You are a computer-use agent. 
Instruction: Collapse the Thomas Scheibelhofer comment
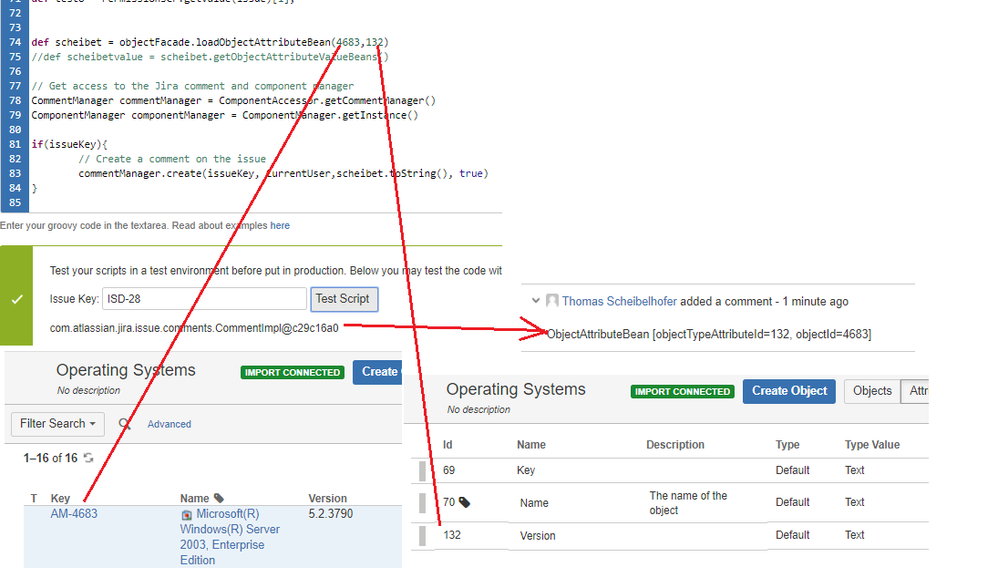tap(536, 300)
